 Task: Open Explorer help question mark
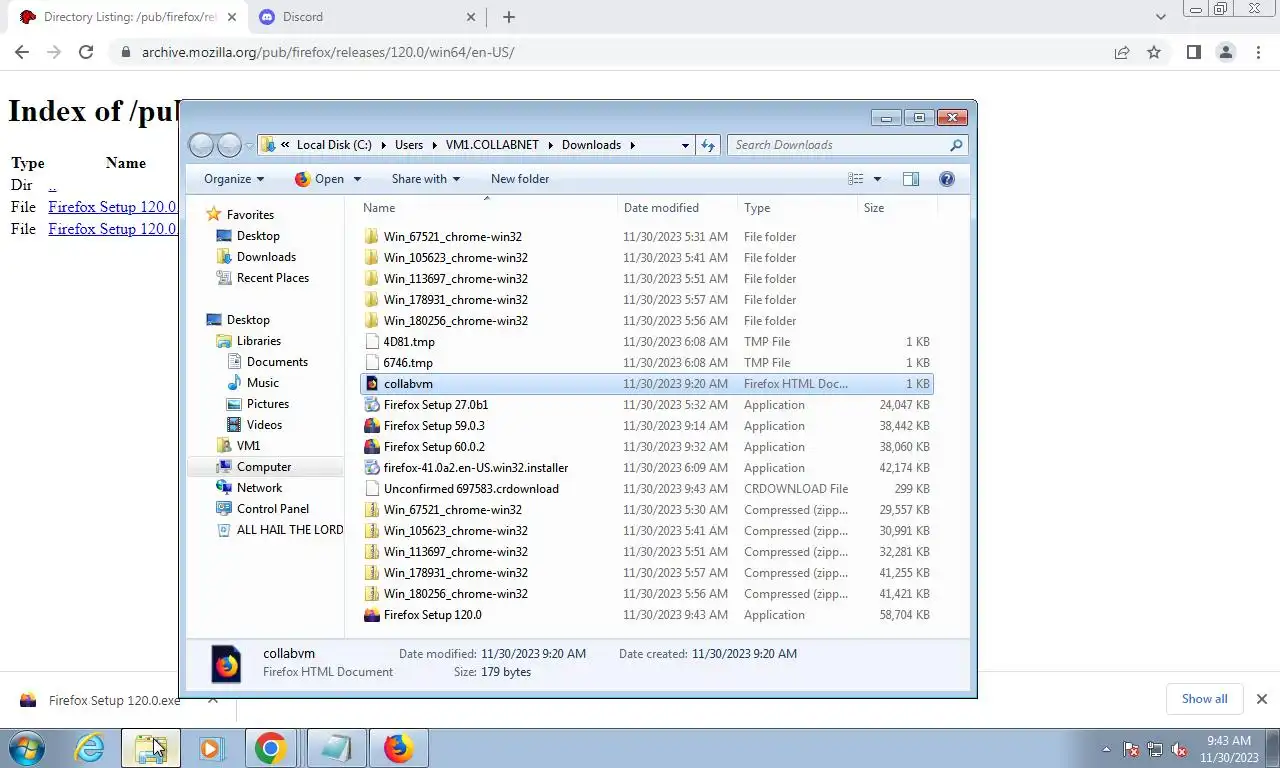pos(947,179)
